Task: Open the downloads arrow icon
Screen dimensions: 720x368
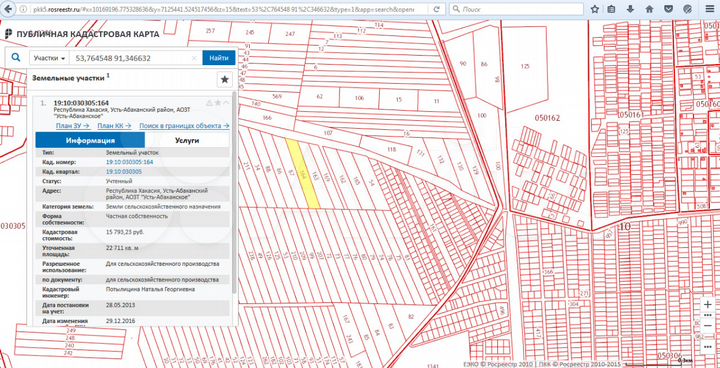Action: tap(630, 9)
